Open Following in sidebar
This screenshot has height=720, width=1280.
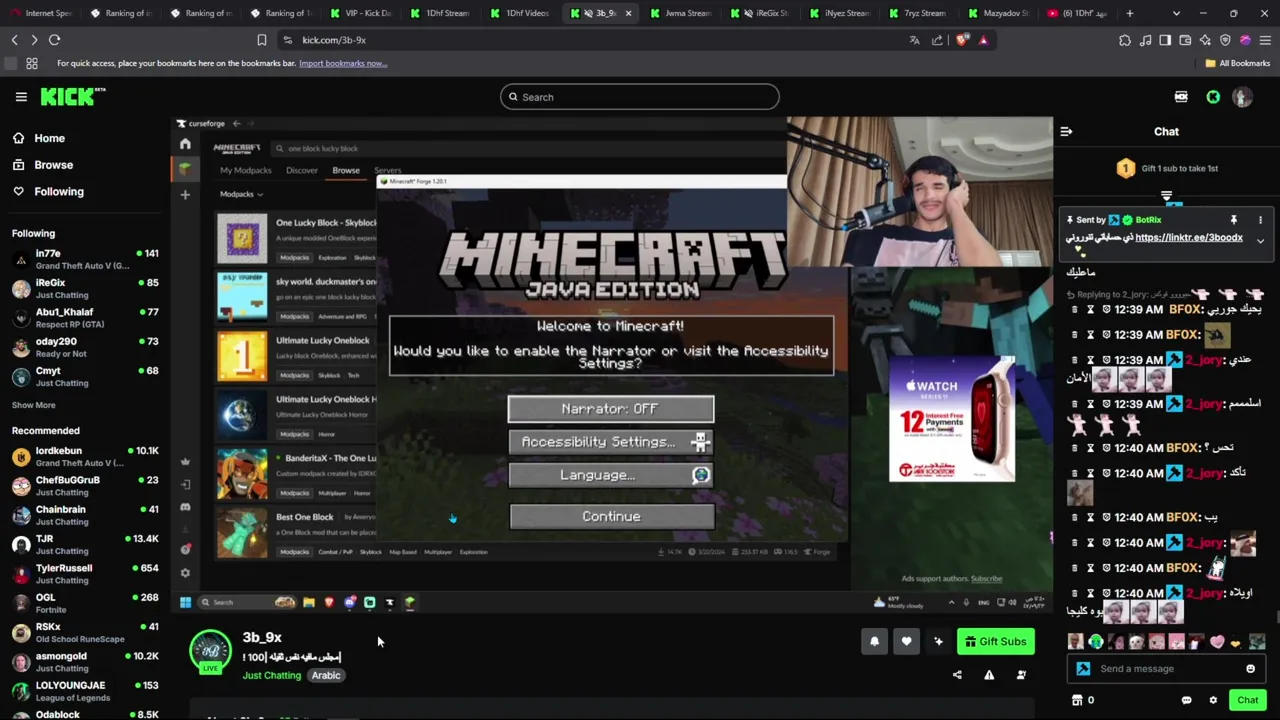pyautogui.click(x=49, y=191)
